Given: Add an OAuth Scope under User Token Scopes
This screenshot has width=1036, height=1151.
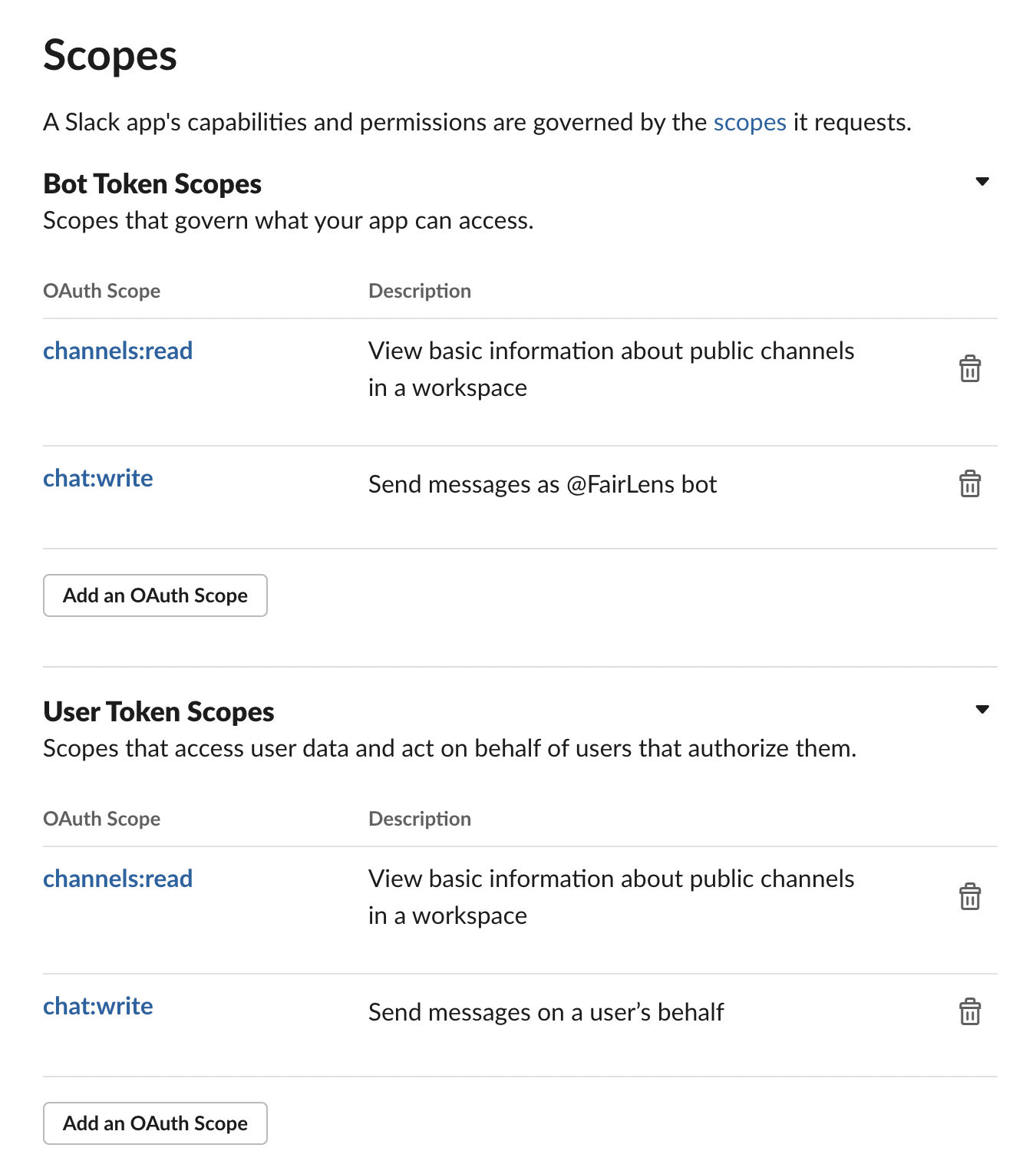Looking at the screenshot, I should pos(155,1123).
